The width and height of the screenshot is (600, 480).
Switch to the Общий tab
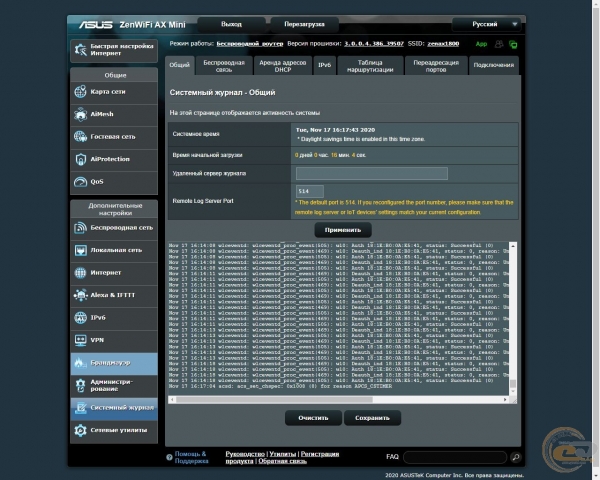pyautogui.click(x=180, y=65)
